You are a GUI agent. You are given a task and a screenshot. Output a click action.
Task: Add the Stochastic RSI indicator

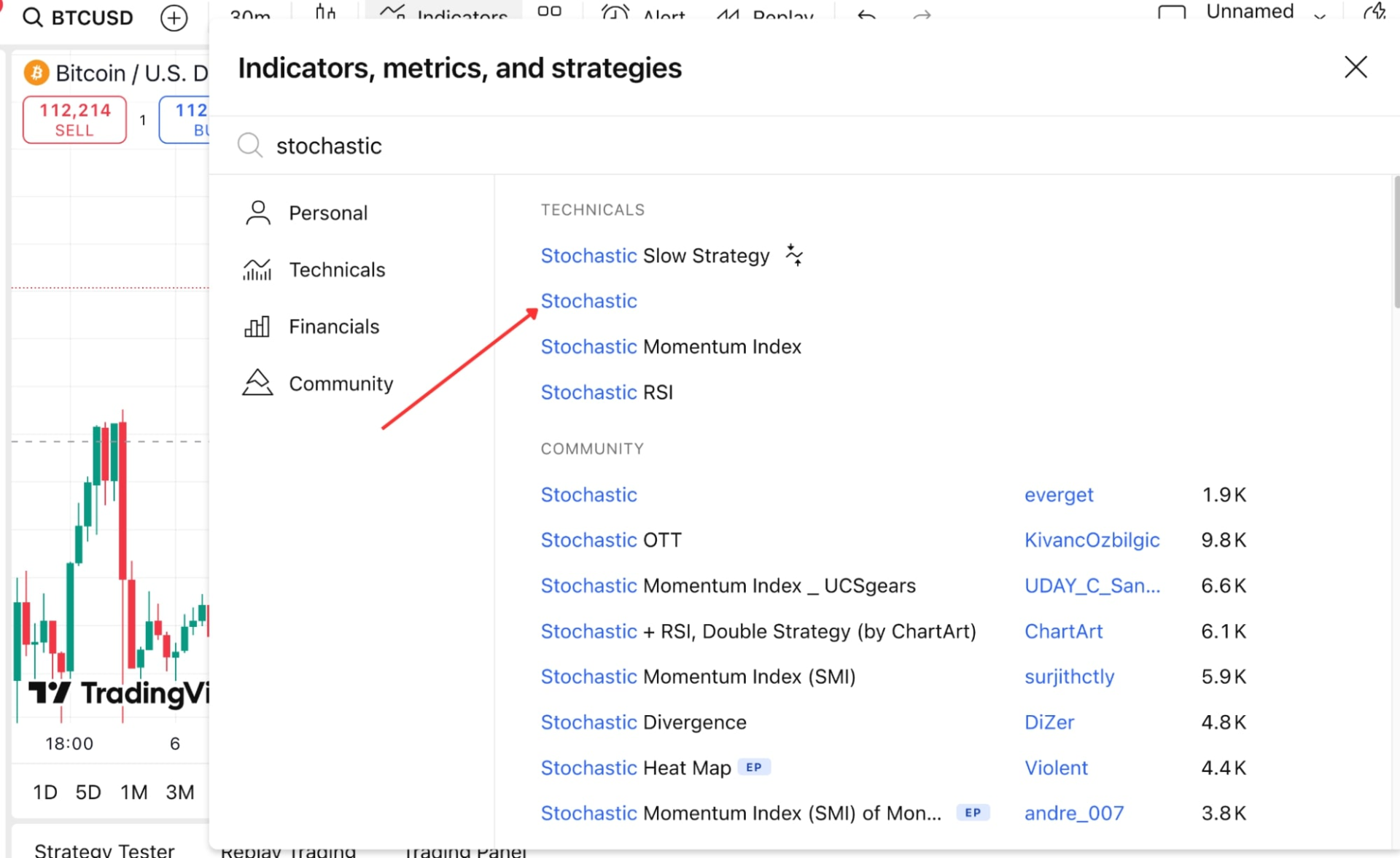(x=606, y=392)
